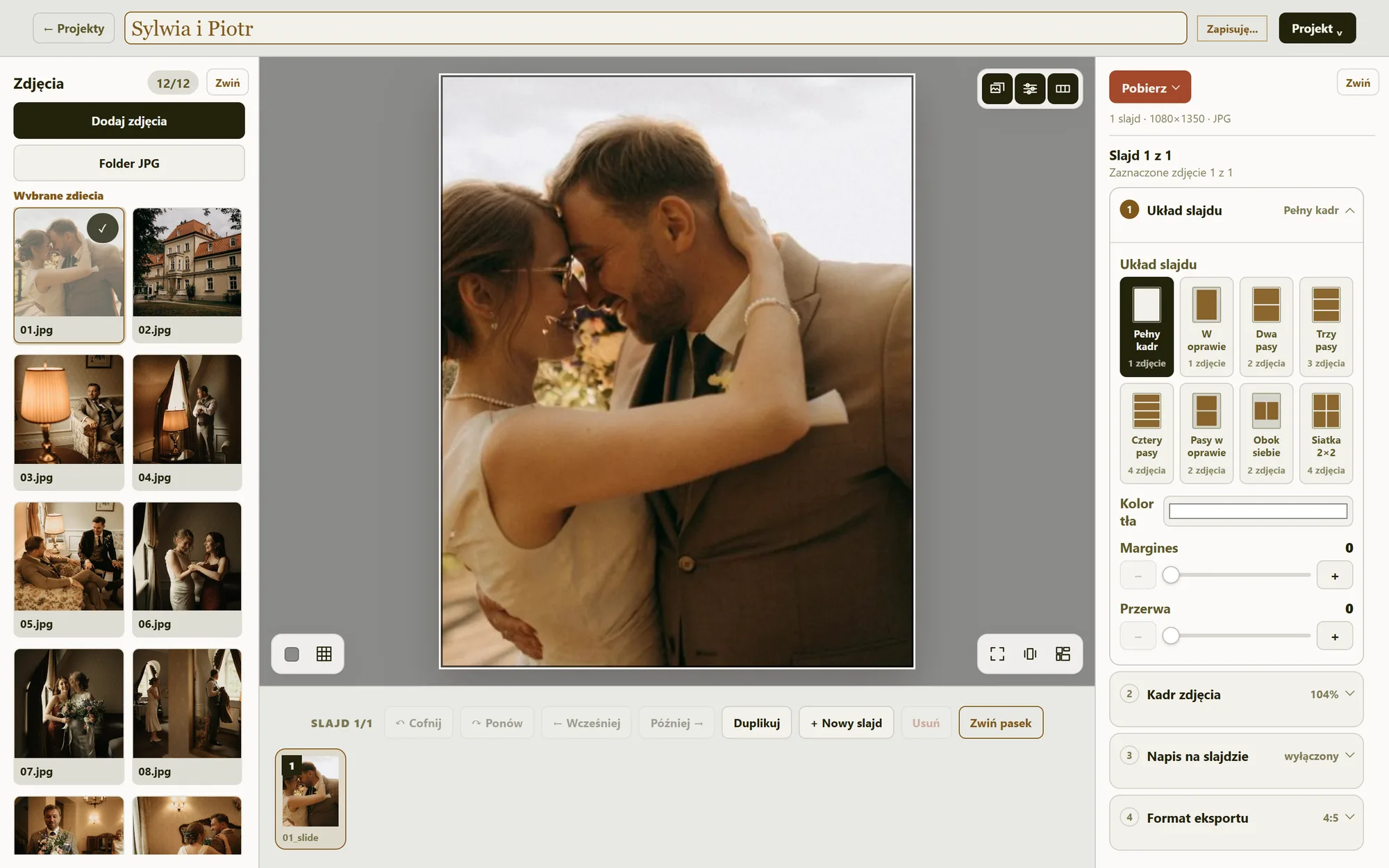1389x868 pixels.
Task: Click the Folder JPG button
Action: (129, 163)
